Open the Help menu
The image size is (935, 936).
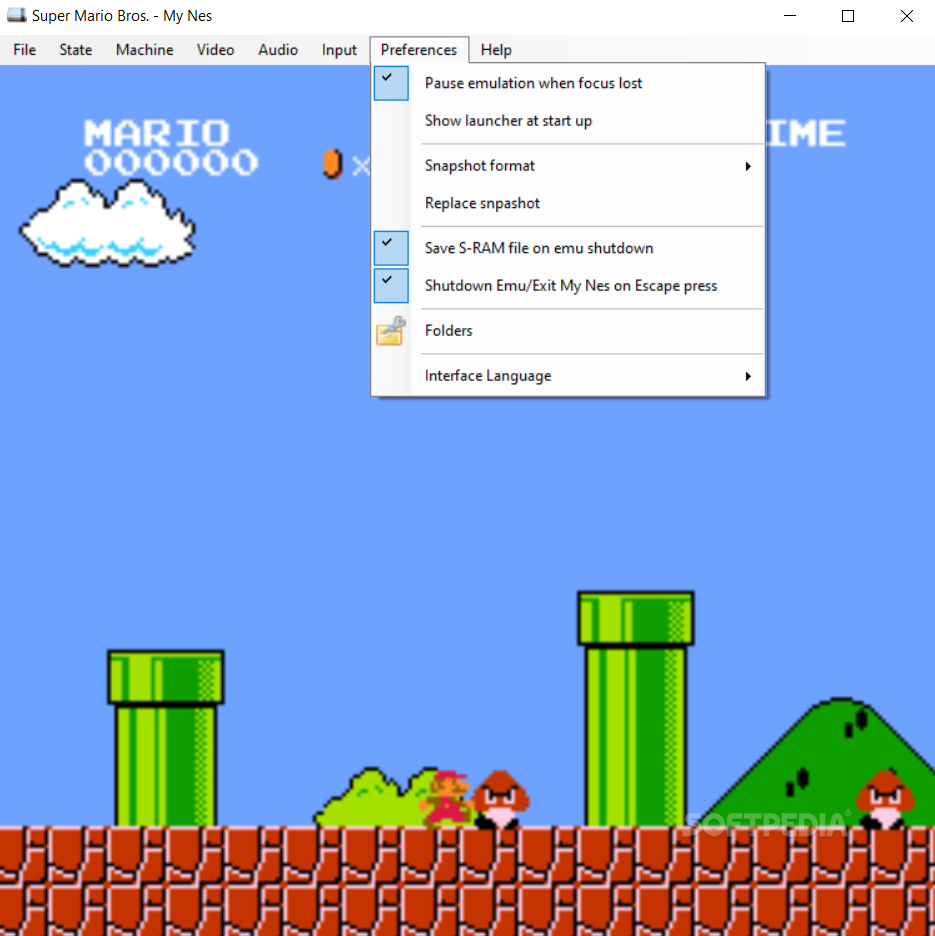pos(496,50)
